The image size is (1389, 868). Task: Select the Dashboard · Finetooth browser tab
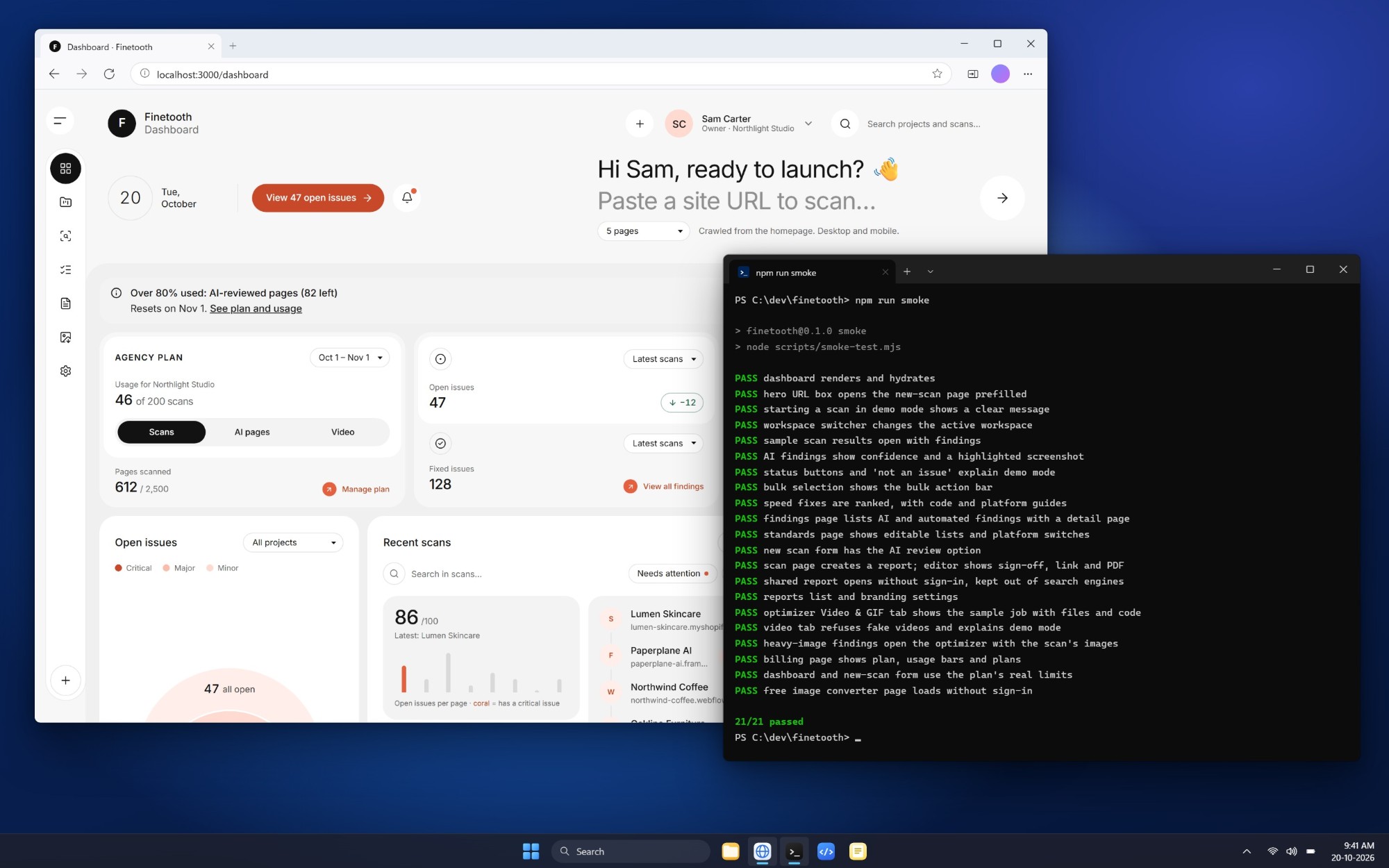pyautogui.click(x=131, y=47)
